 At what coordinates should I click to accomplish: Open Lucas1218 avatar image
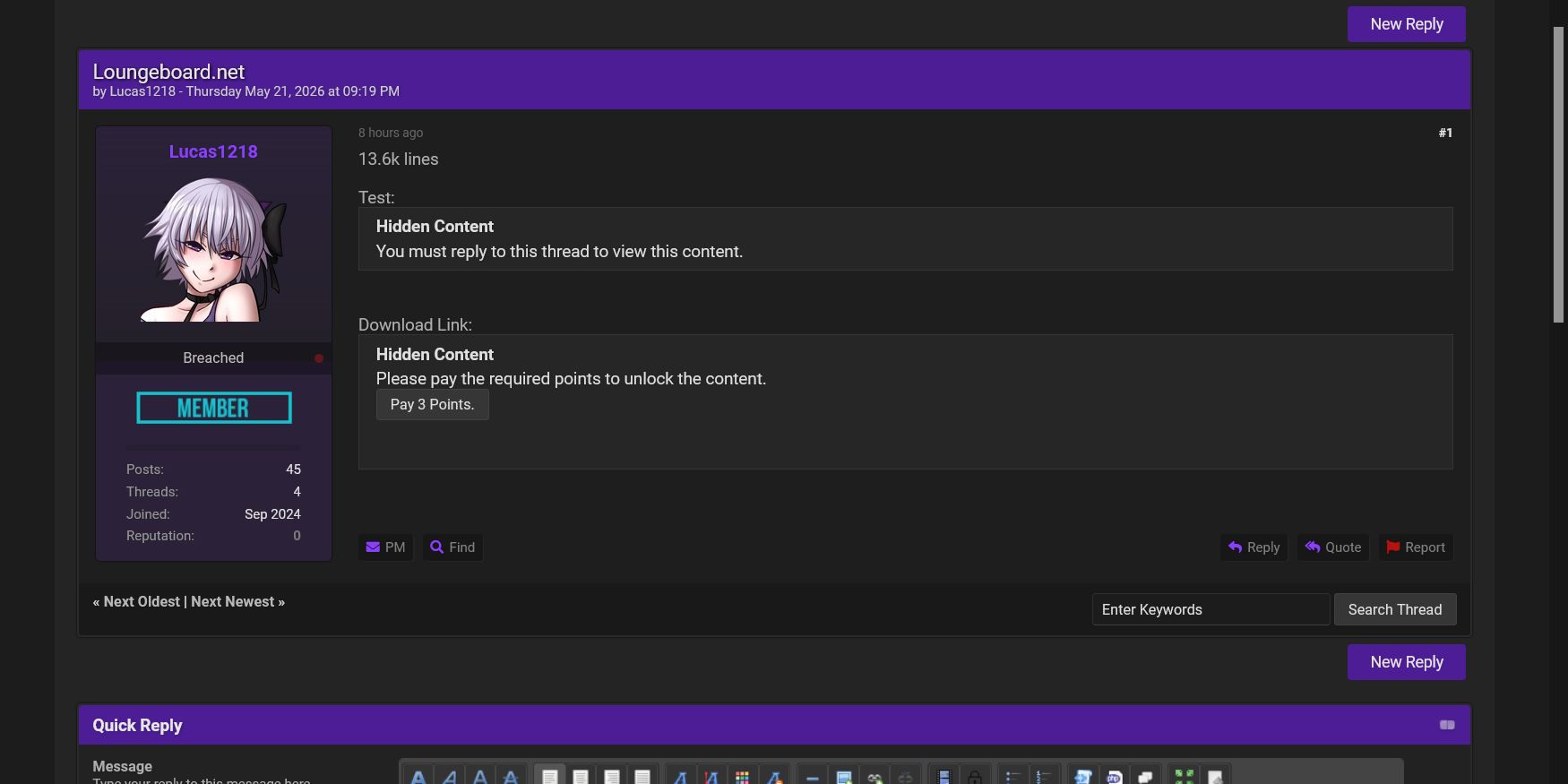(213, 248)
